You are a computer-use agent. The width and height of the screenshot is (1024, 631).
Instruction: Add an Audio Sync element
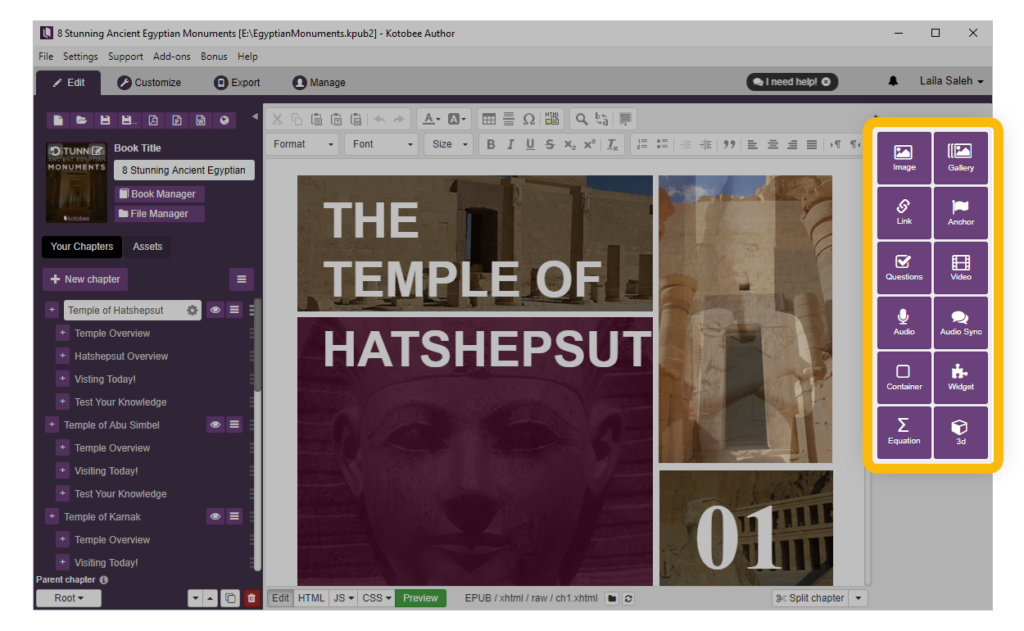coord(960,322)
